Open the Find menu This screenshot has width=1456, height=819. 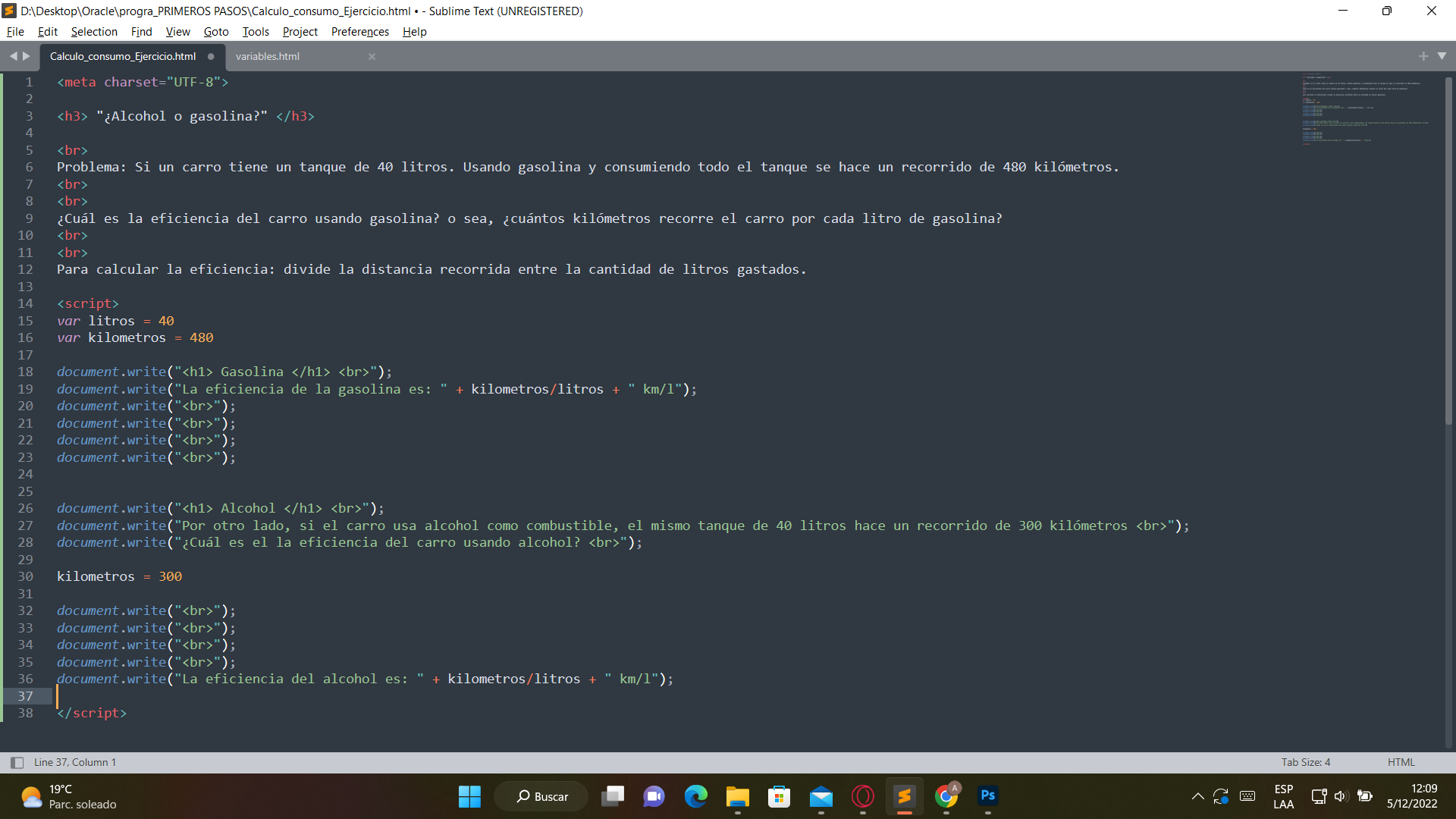coord(141,32)
